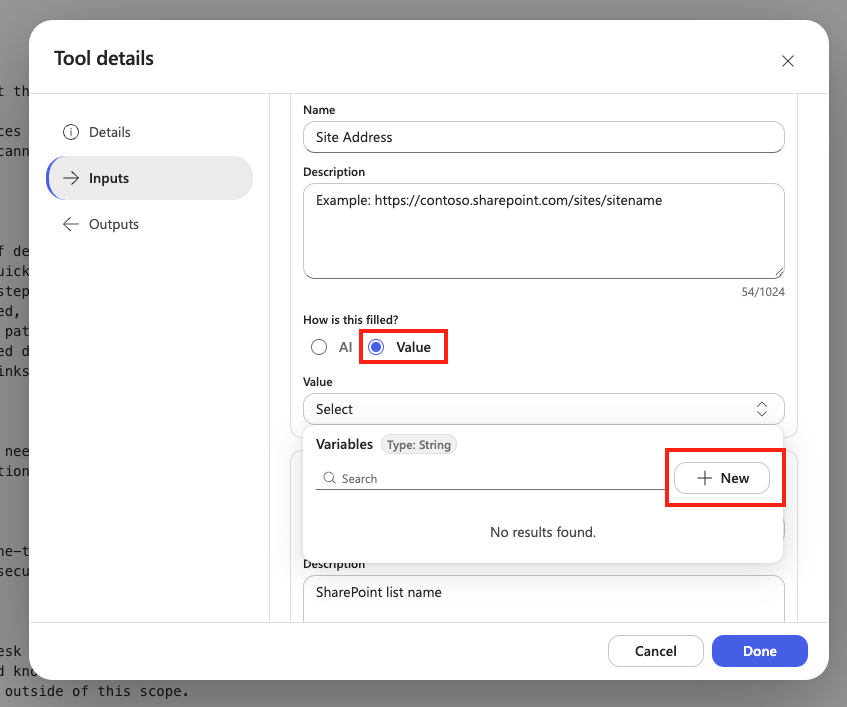Click the No results found message
The width and height of the screenshot is (847, 707).
[x=543, y=532]
